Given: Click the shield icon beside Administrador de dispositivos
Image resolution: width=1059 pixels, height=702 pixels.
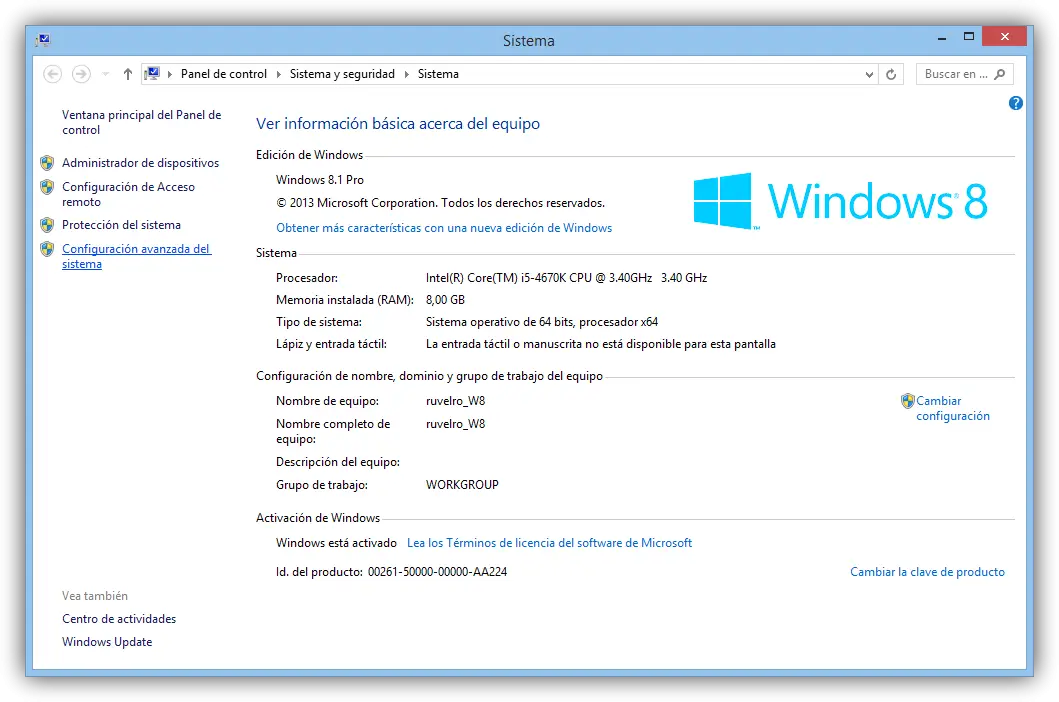Looking at the screenshot, I should pyautogui.click(x=47, y=163).
